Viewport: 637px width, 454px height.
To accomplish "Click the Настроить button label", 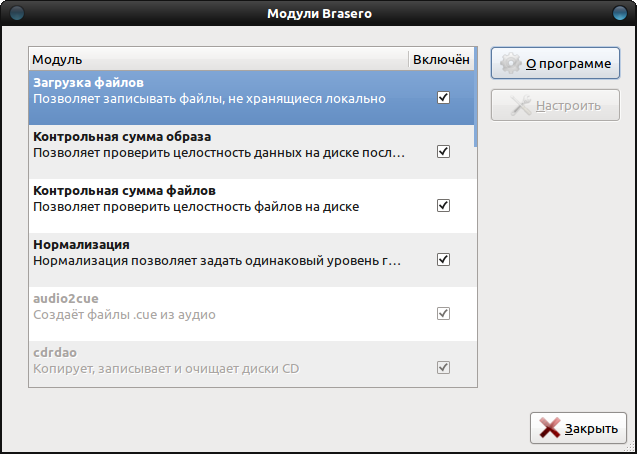I will 568,106.
